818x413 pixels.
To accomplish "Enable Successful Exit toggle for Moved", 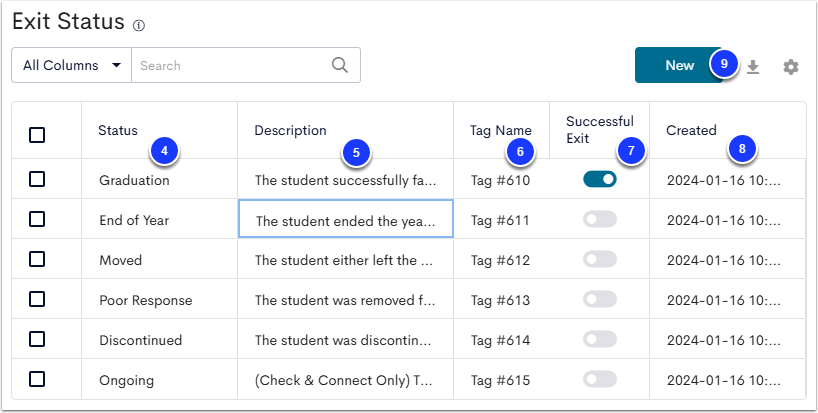I will (x=600, y=259).
